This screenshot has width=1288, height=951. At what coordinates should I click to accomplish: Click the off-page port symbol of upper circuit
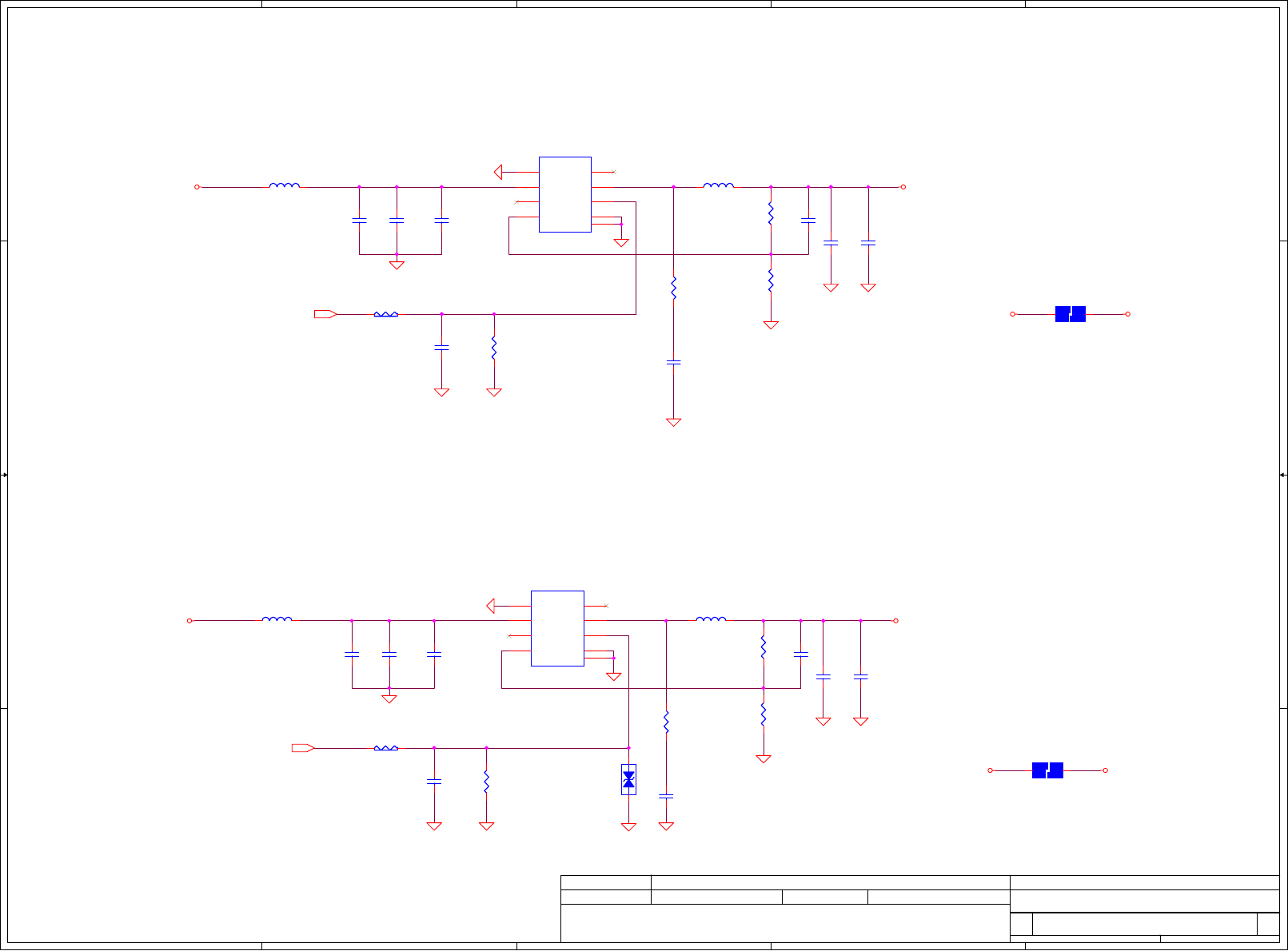(325, 314)
